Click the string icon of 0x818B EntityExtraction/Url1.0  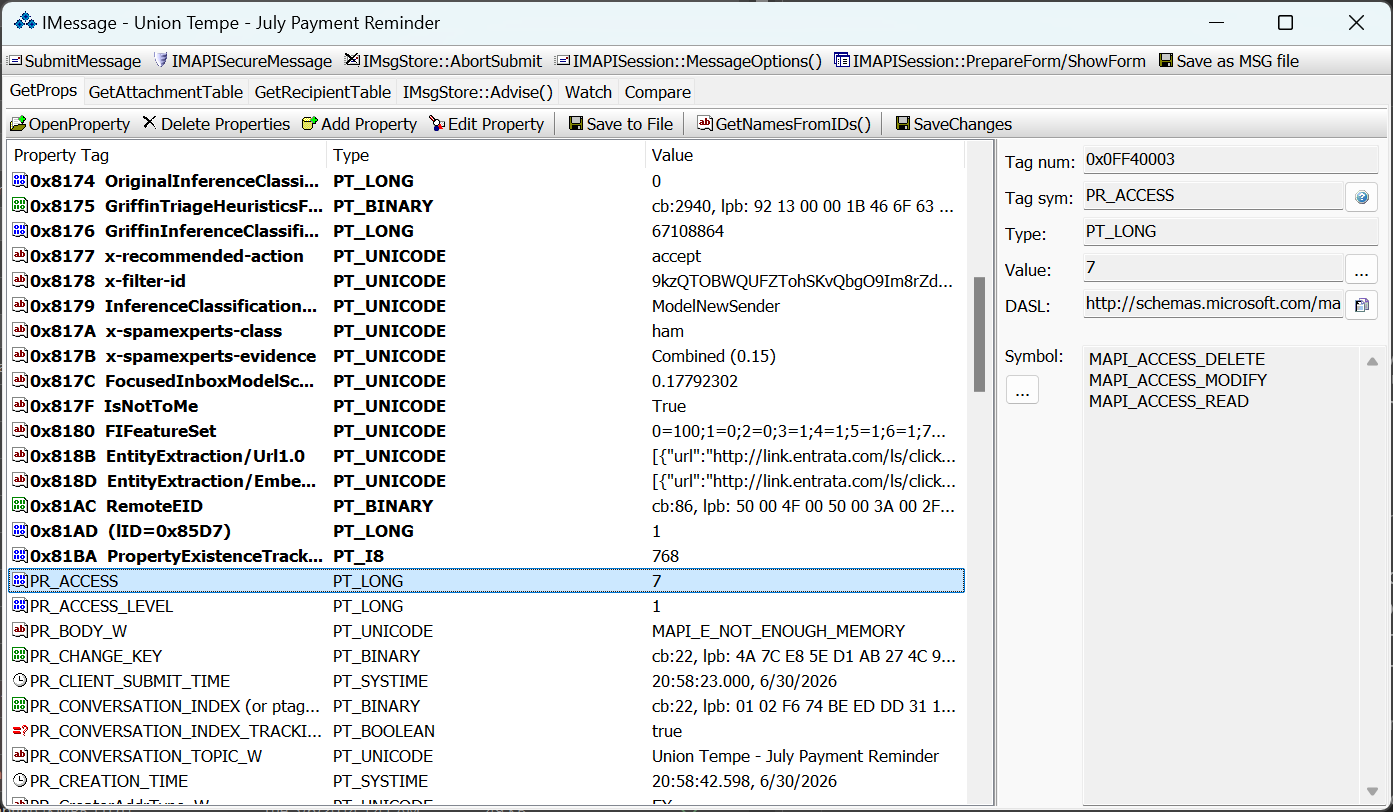click(19, 456)
